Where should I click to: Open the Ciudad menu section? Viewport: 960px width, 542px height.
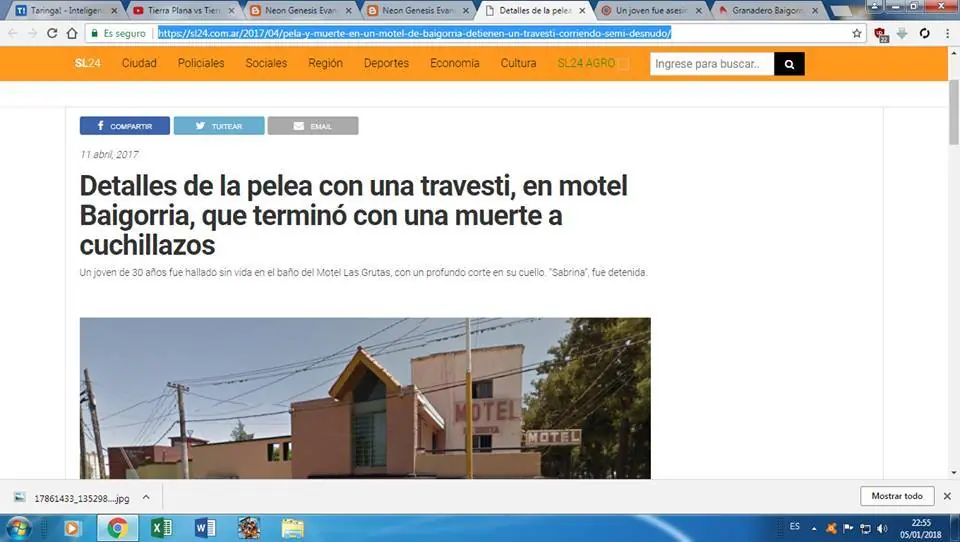point(139,63)
